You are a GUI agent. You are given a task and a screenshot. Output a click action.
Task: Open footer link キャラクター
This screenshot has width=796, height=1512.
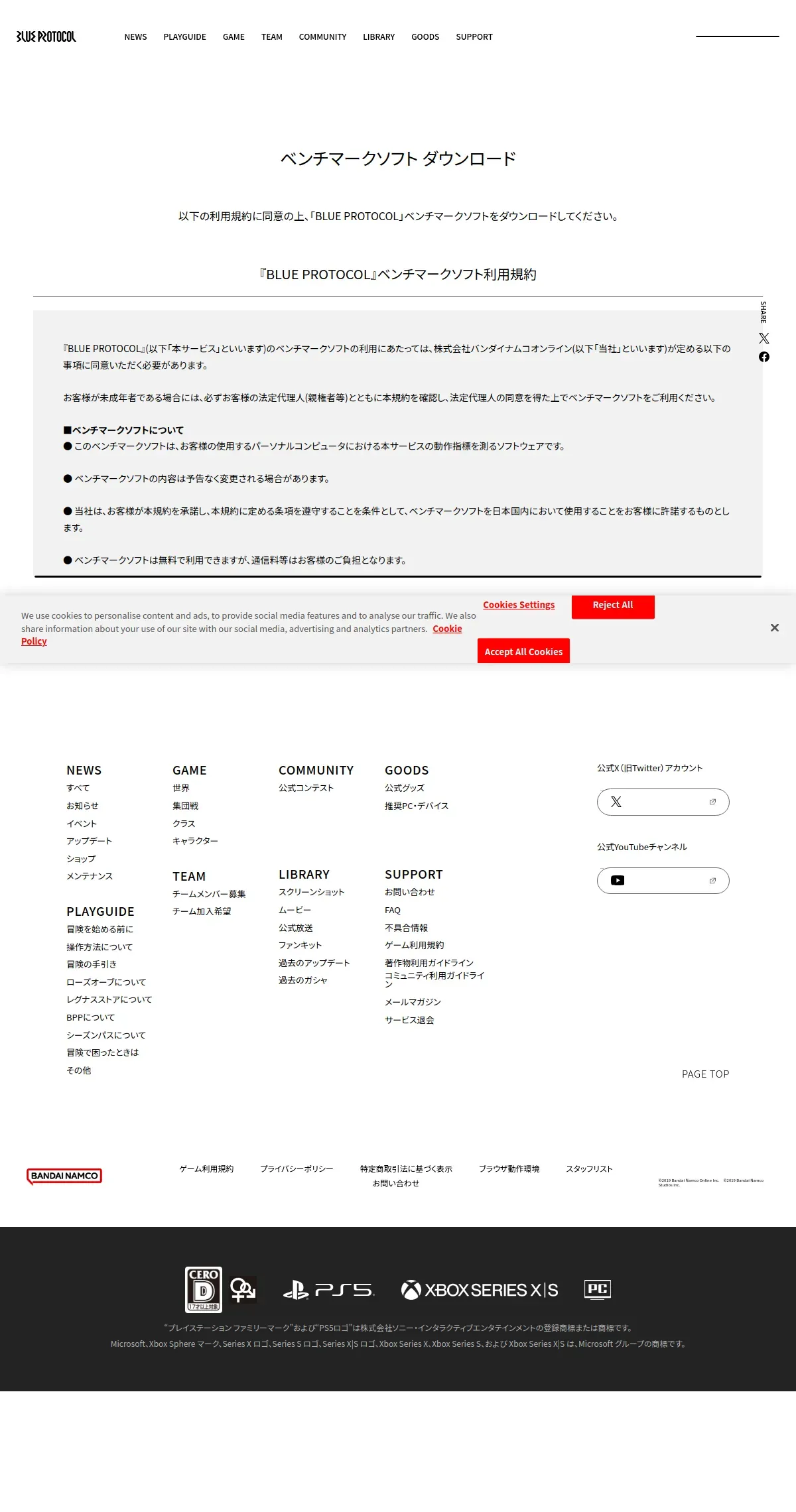point(195,841)
